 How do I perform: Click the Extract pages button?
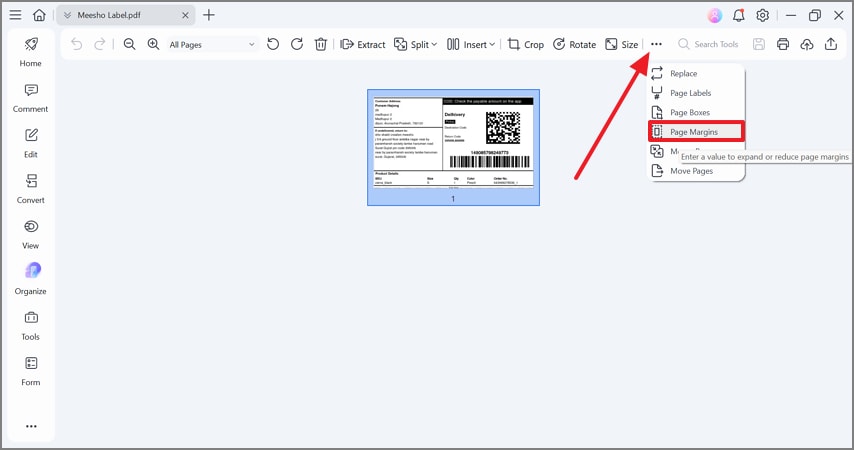pos(362,44)
